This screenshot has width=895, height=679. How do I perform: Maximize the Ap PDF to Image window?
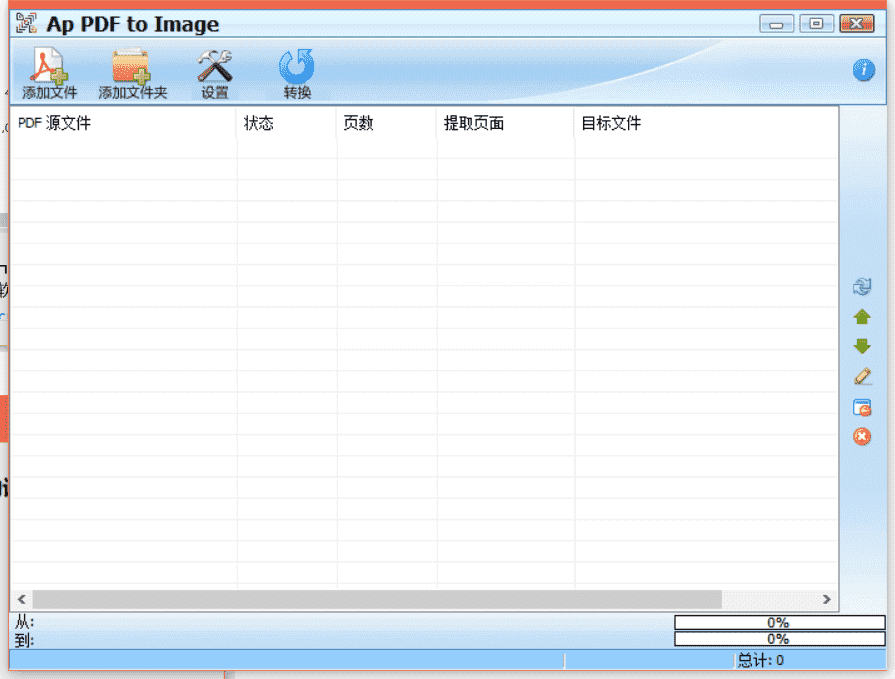click(816, 24)
